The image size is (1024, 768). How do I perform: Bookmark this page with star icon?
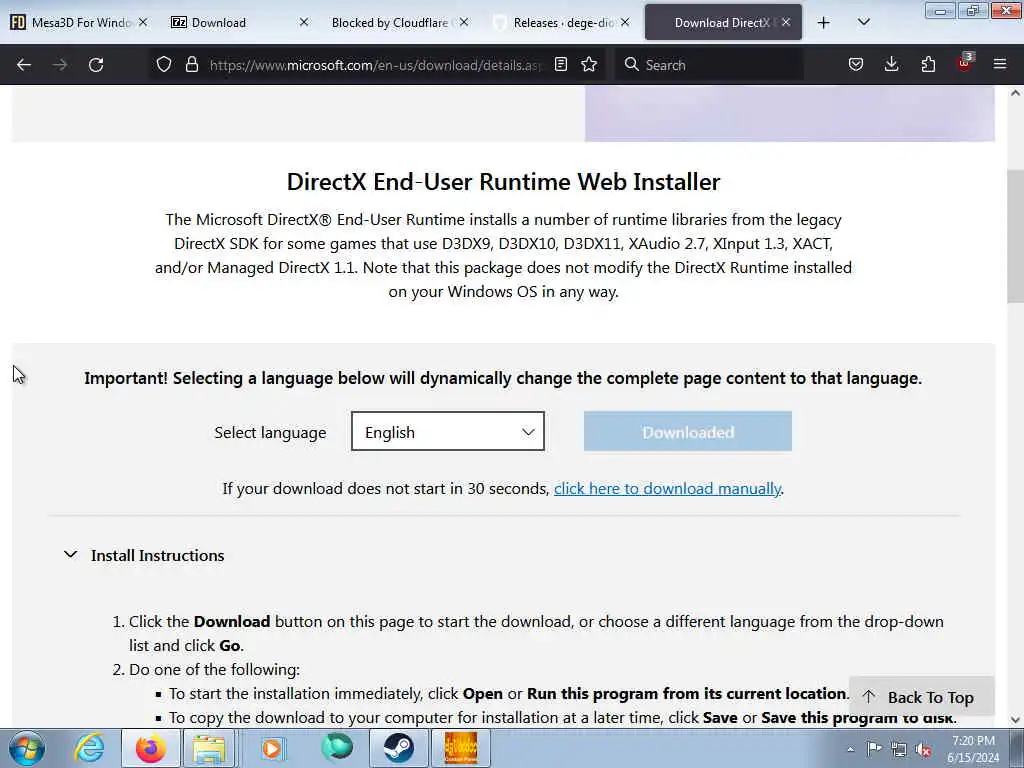[x=589, y=65]
